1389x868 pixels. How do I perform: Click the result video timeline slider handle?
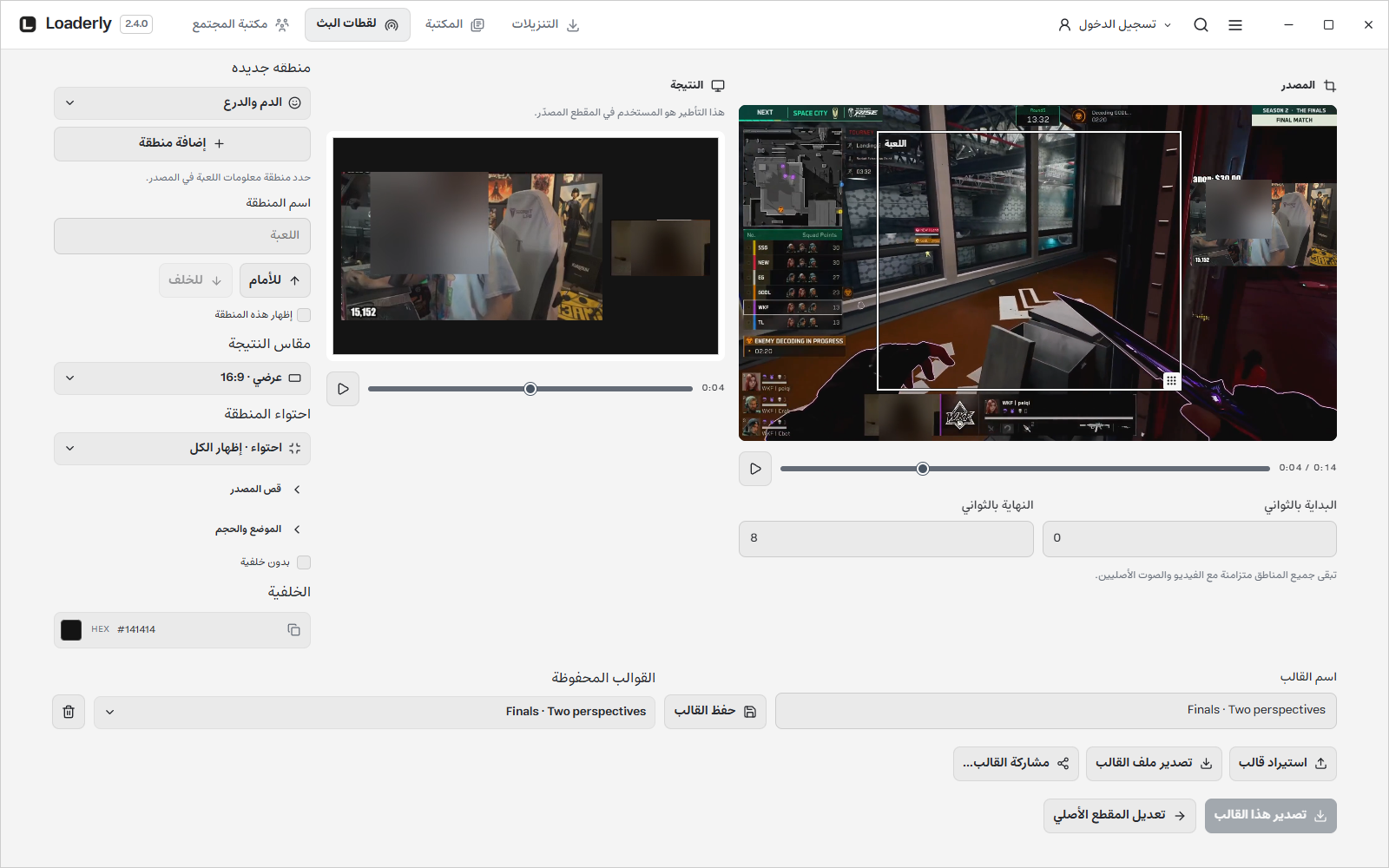(530, 389)
